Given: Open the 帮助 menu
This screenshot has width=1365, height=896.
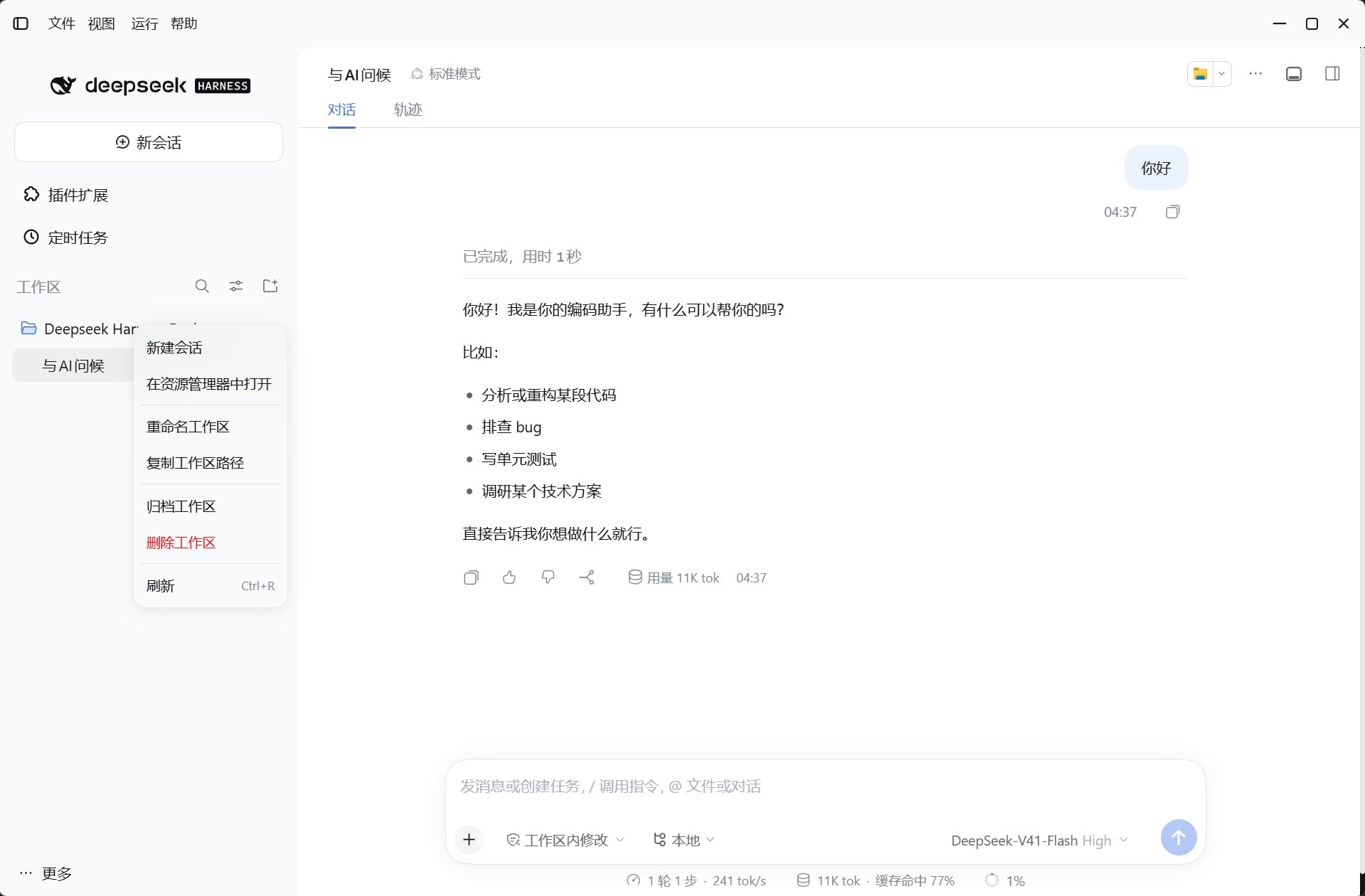Looking at the screenshot, I should 184,23.
